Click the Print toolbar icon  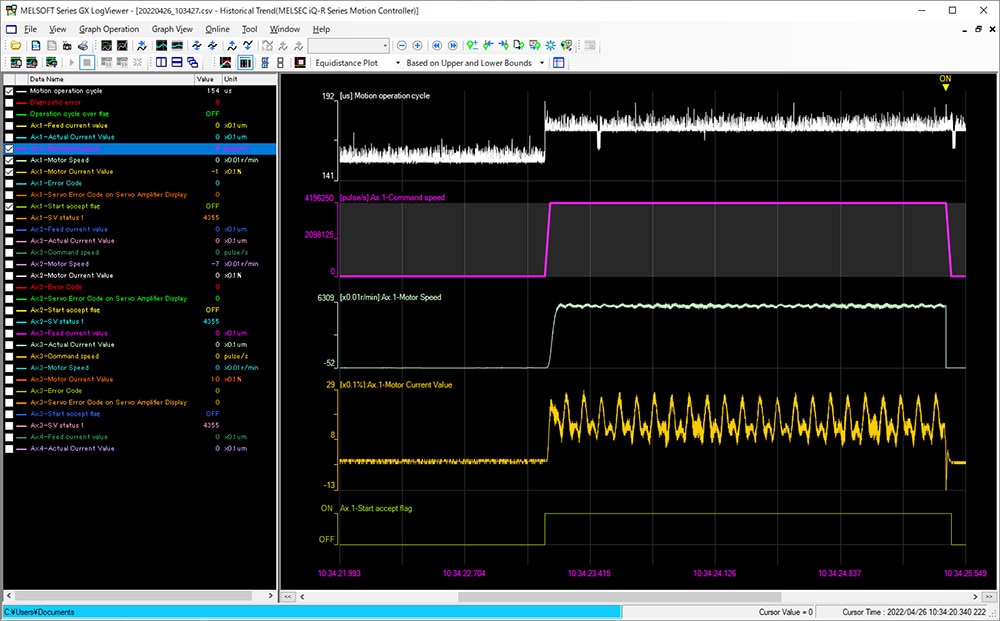coord(84,46)
